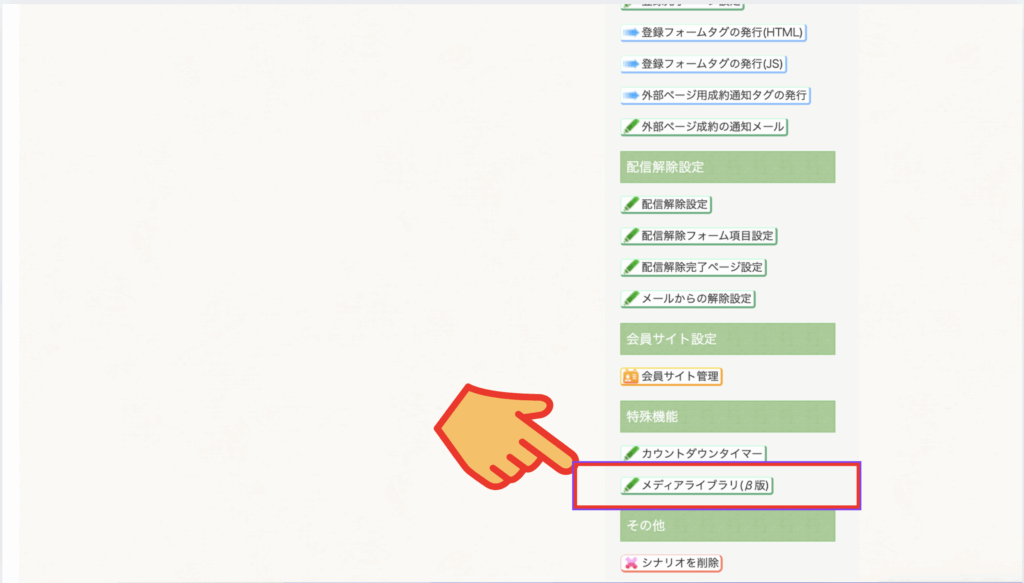Click the pencil icon beside カウントダウンタイマー

(x=630, y=454)
